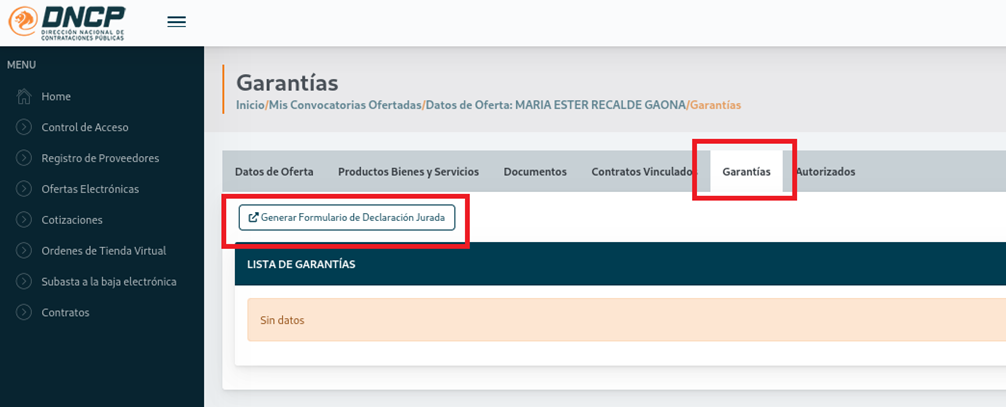The width and height of the screenshot is (1006, 407).
Task: Toggle the hamburger menu icon
Action: tap(176, 22)
